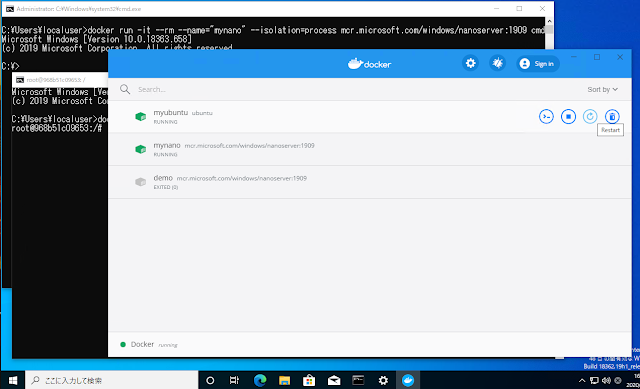The height and width of the screenshot is (389, 640).
Task: Click scroll-up arrow in Administrator cmd window
Action: [x=549, y=21]
